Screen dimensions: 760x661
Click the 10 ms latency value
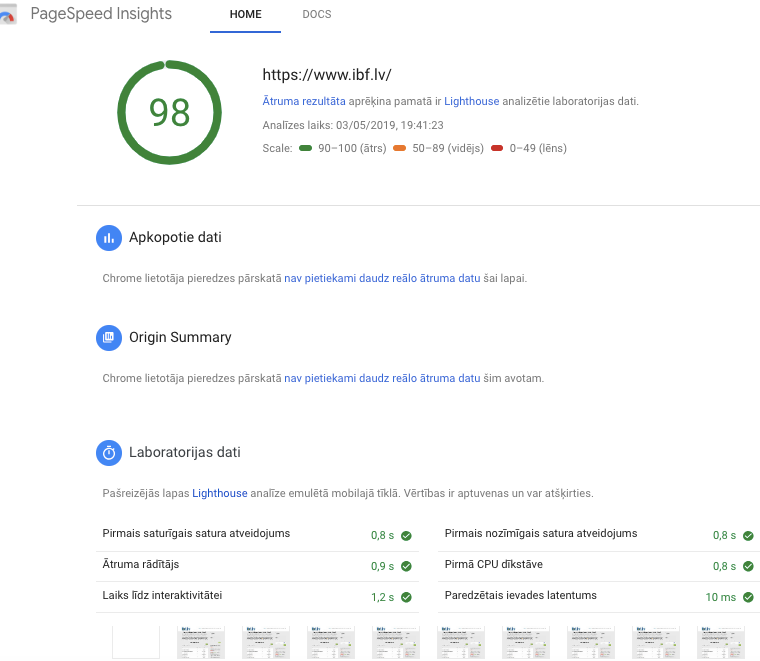click(x=720, y=597)
